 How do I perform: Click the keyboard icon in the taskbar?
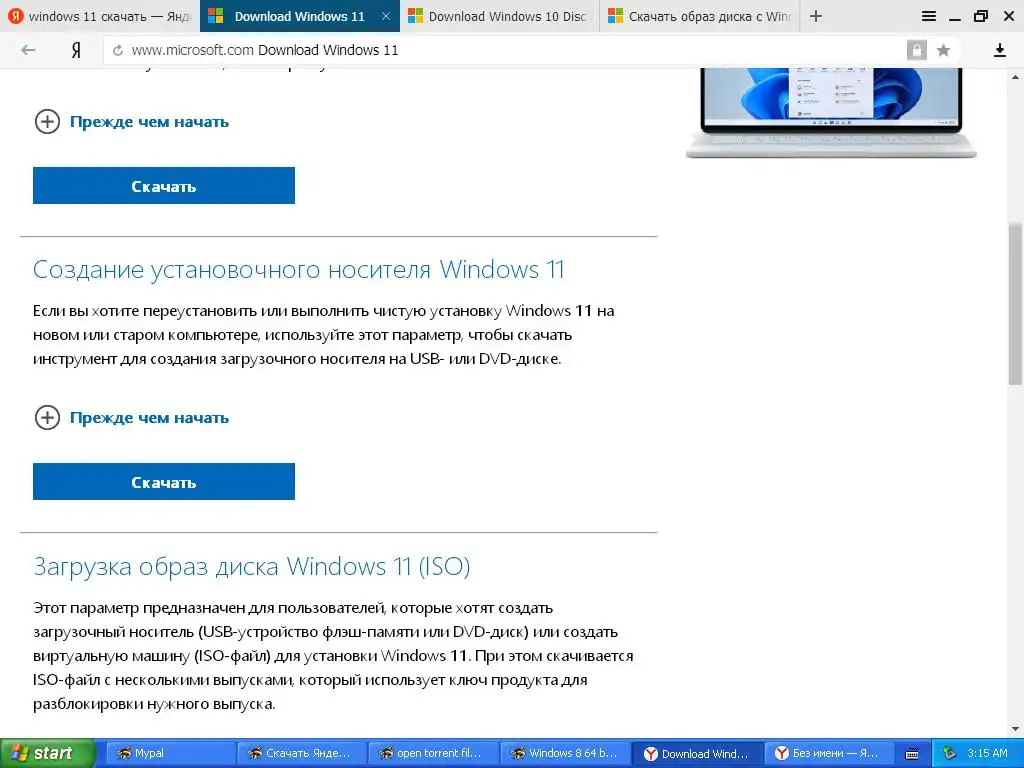point(912,754)
